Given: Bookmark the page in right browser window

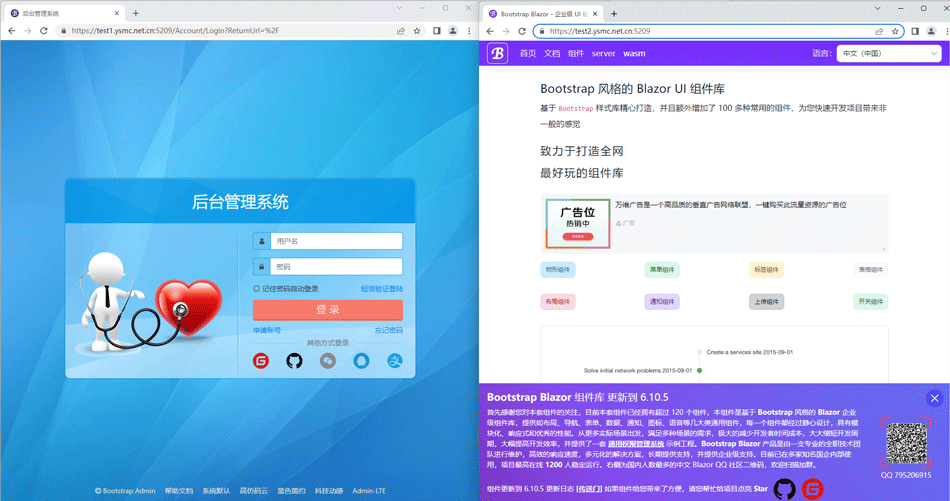Looking at the screenshot, I should [895, 31].
